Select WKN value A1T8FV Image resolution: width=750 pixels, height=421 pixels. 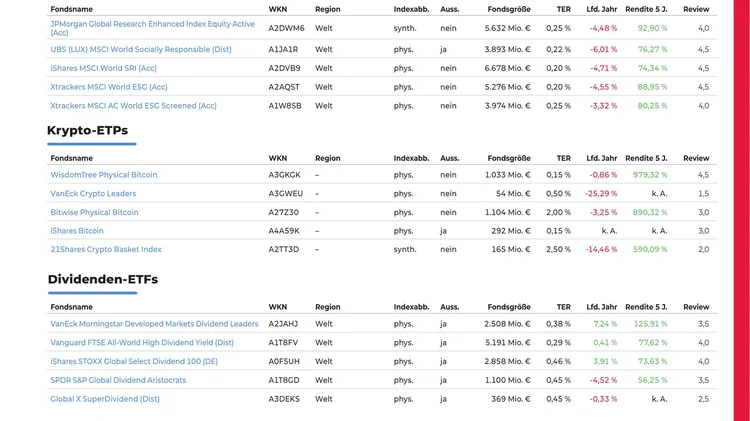tap(283, 343)
